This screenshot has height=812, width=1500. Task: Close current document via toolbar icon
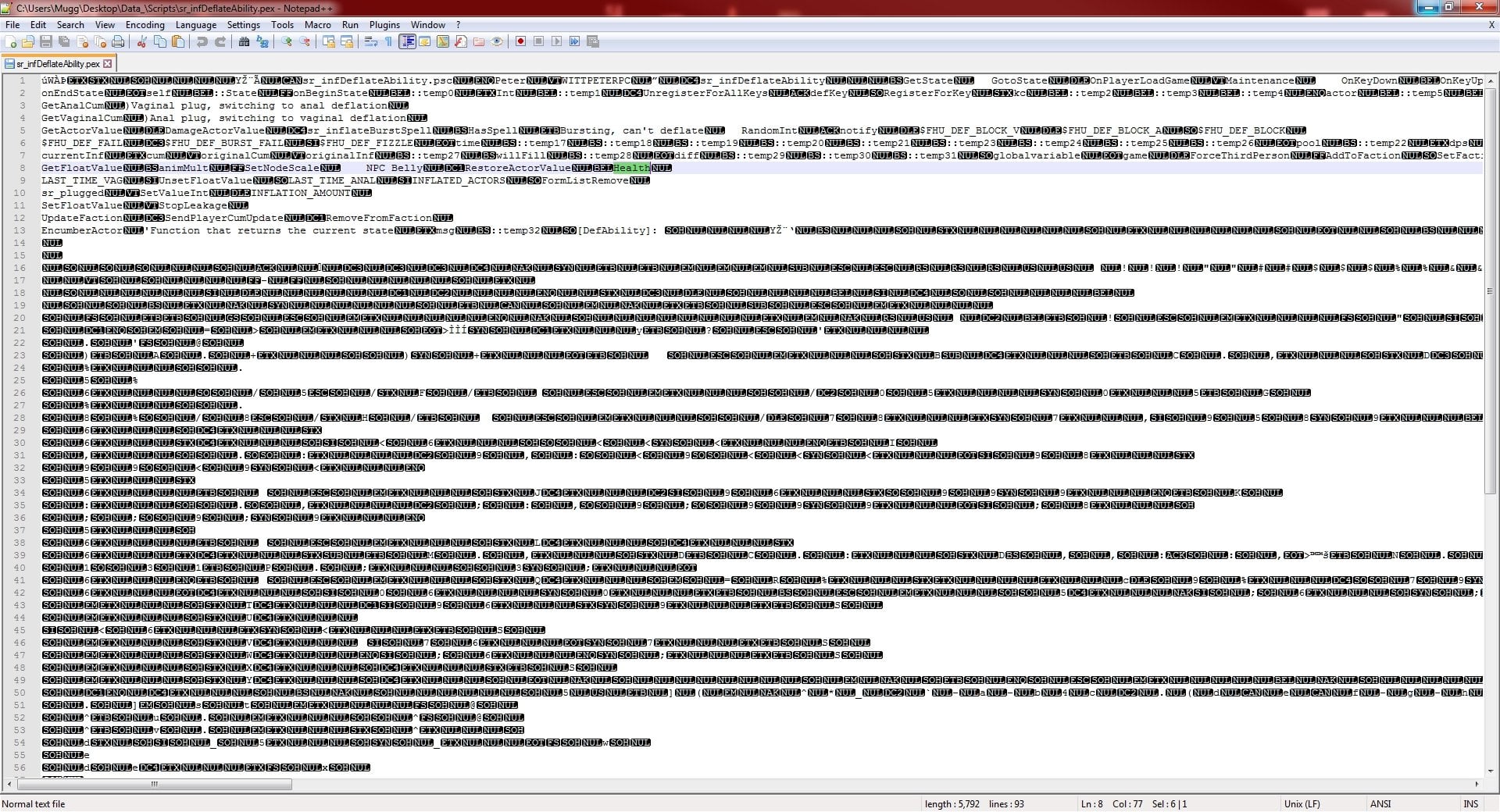click(82, 41)
